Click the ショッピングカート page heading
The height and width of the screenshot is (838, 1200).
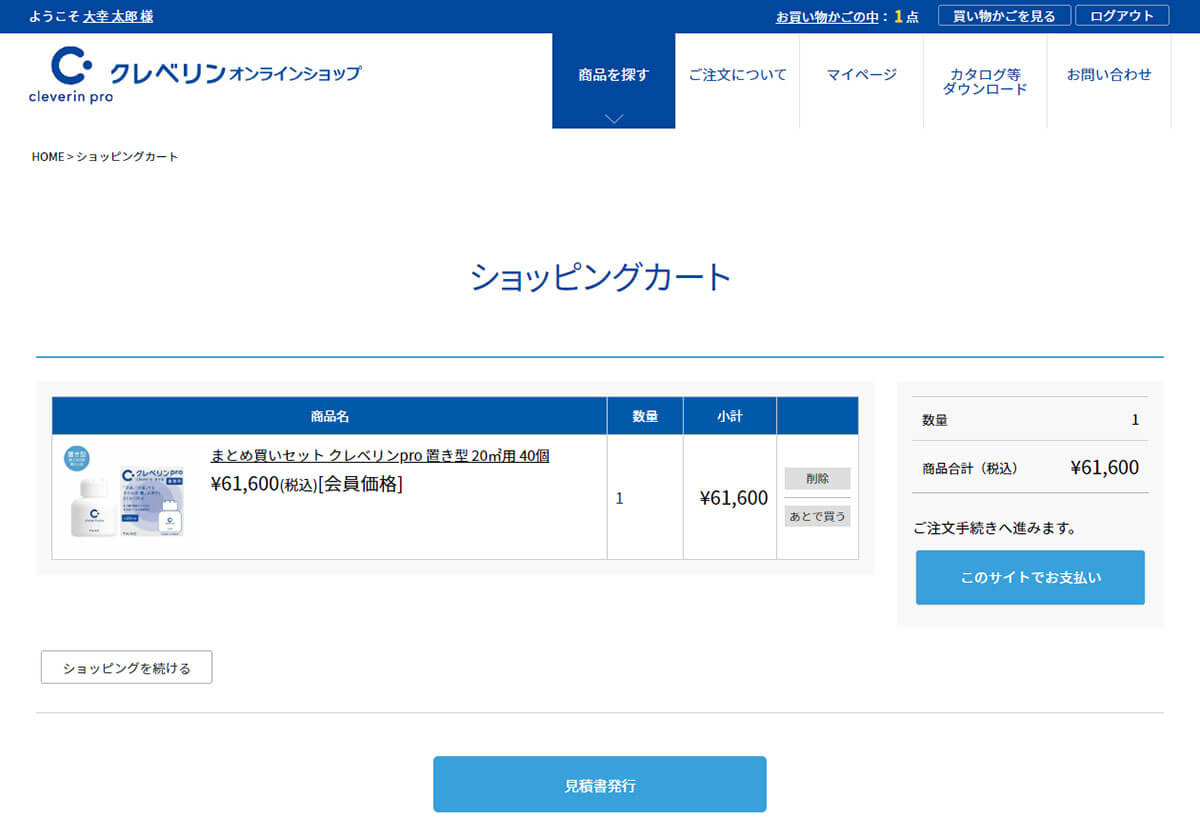600,277
